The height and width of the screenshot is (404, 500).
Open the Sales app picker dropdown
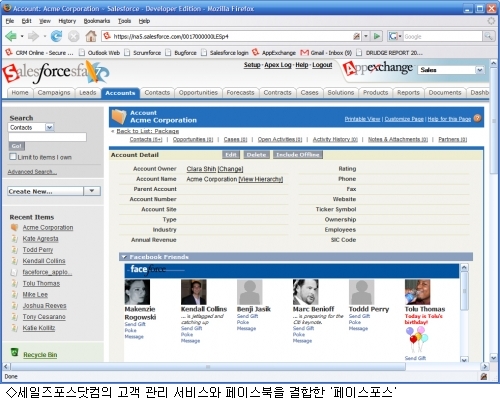click(x=479, y=70)
